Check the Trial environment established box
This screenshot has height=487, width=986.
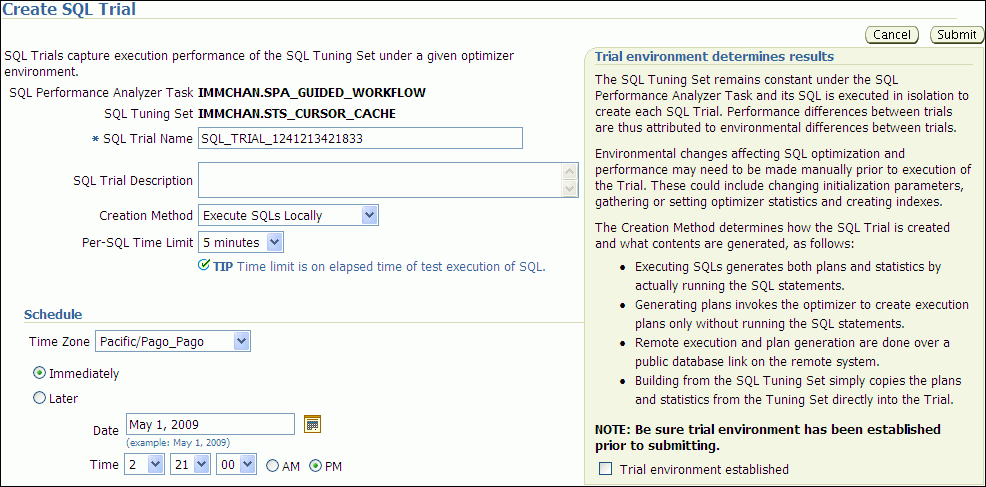tap(605, 469)
